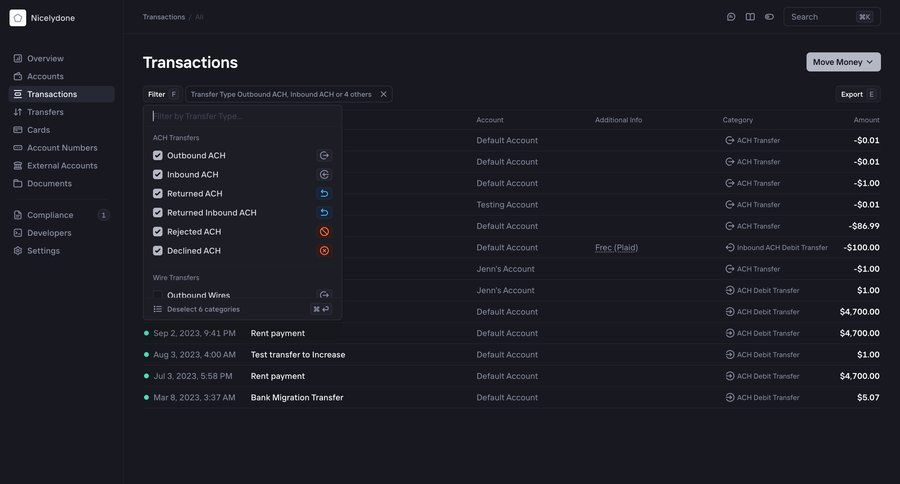Click the Outbound ACH arrow icon in filter

click(324, 156)
